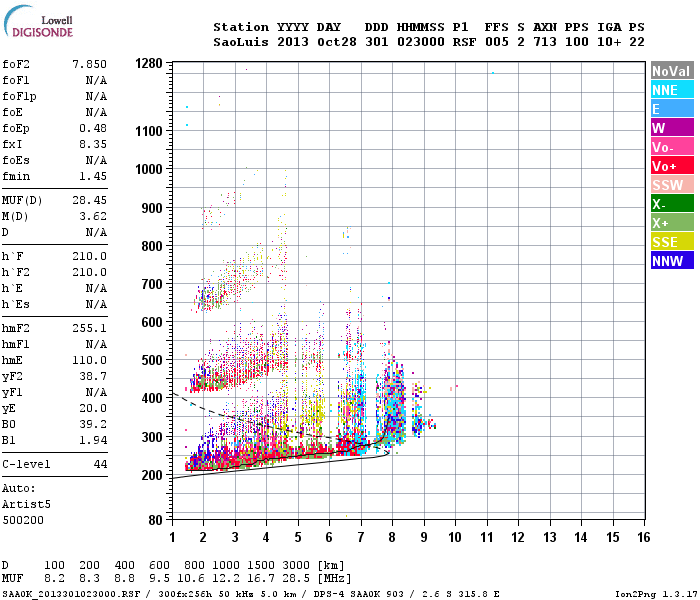Screen dimensions: 700x600
Task: Click the MUF 8.2 table value
Action: click(54, 579)
